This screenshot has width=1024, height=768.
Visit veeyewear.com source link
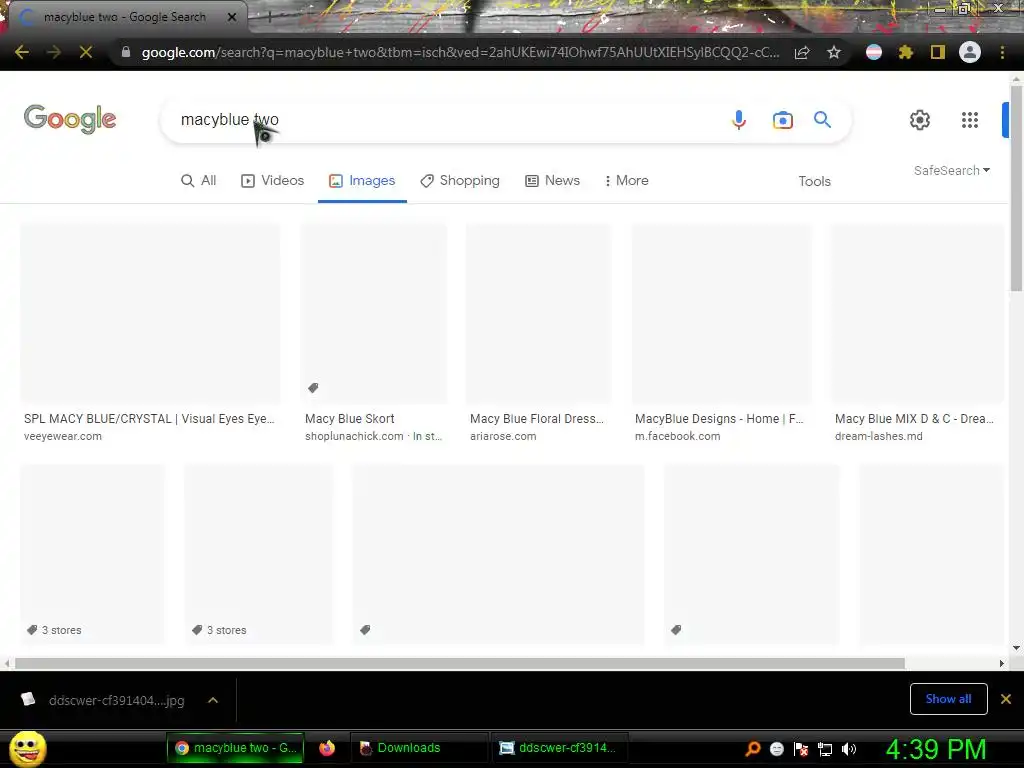pos(63,436)
